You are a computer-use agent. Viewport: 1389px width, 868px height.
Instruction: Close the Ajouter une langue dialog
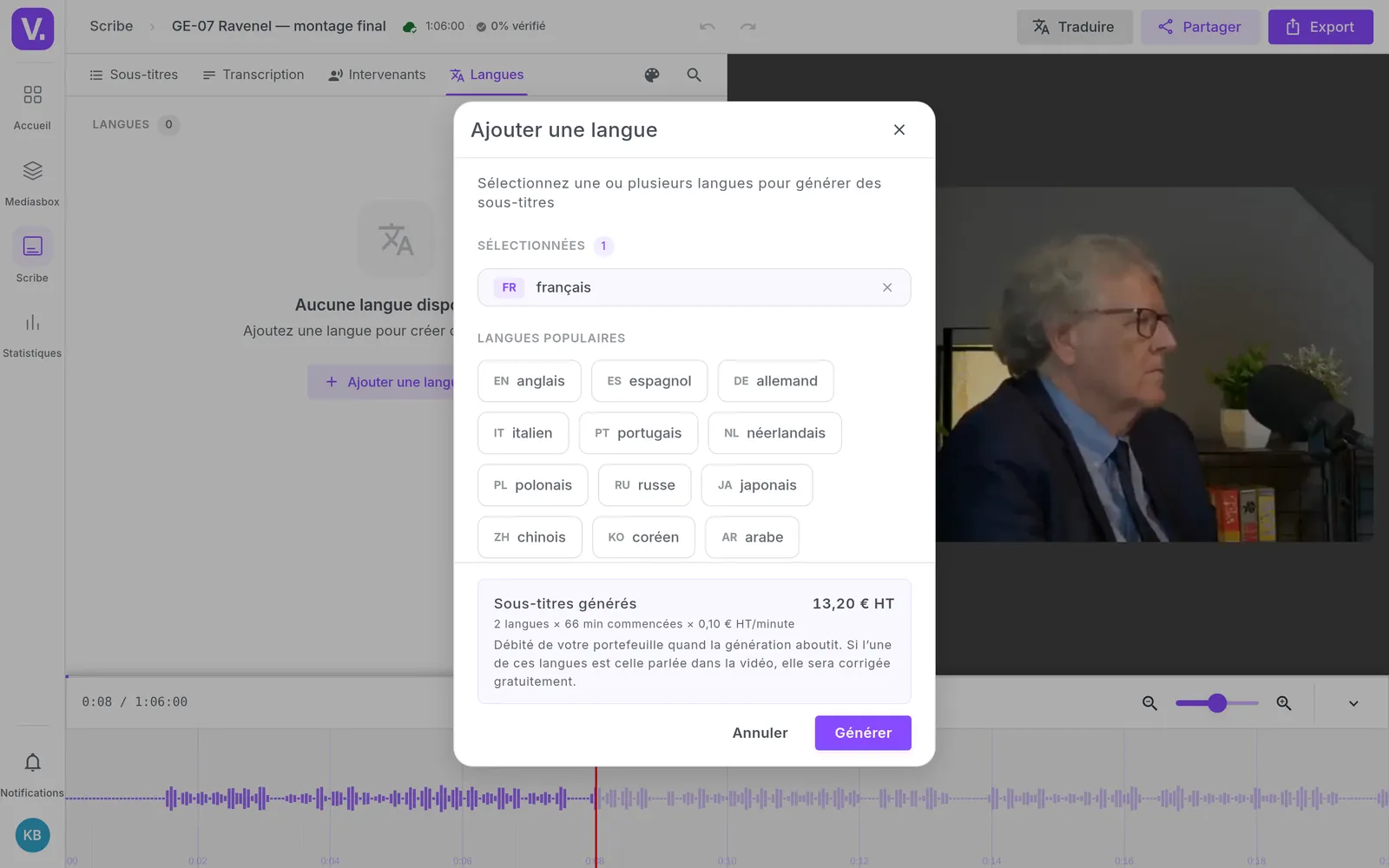(x=899, y=129)
